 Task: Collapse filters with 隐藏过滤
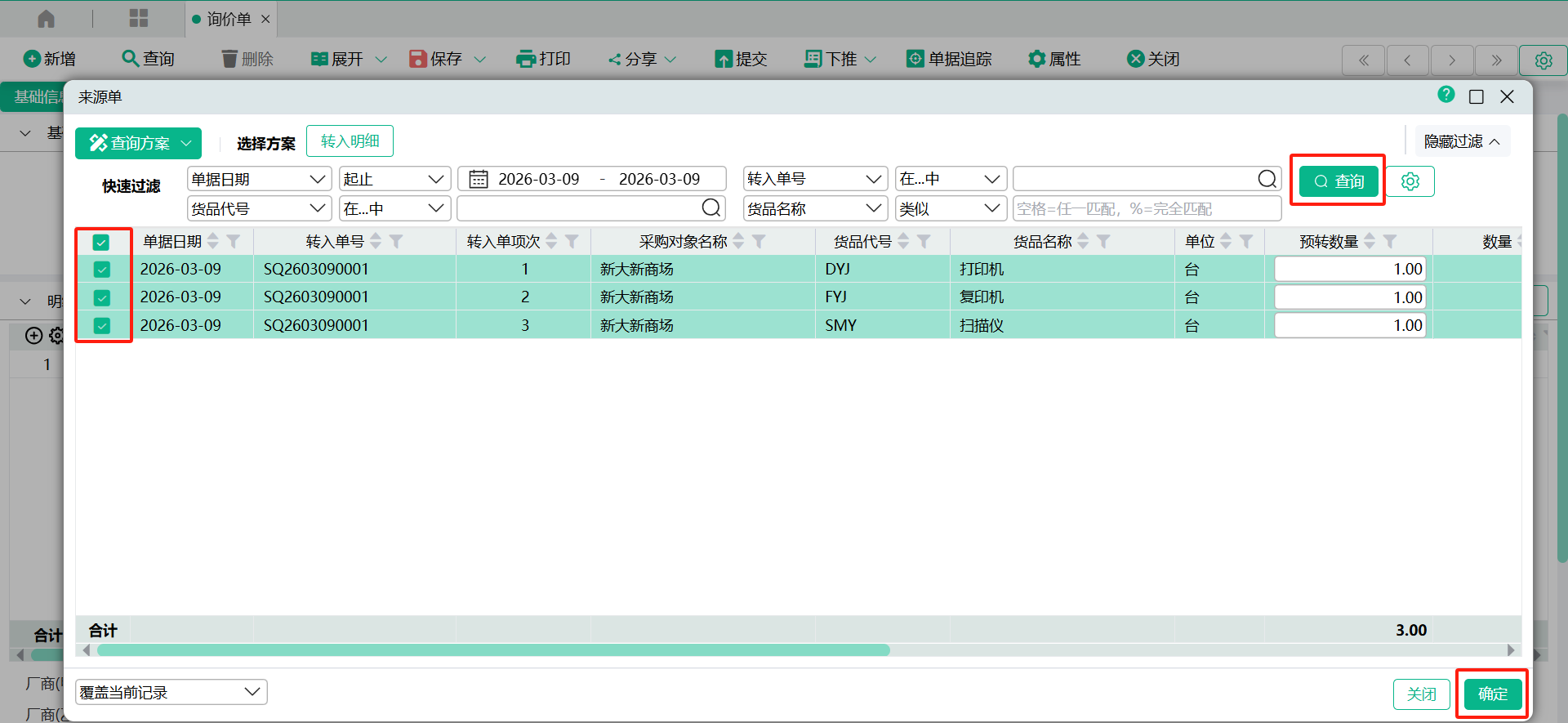tap(1461, 141)
